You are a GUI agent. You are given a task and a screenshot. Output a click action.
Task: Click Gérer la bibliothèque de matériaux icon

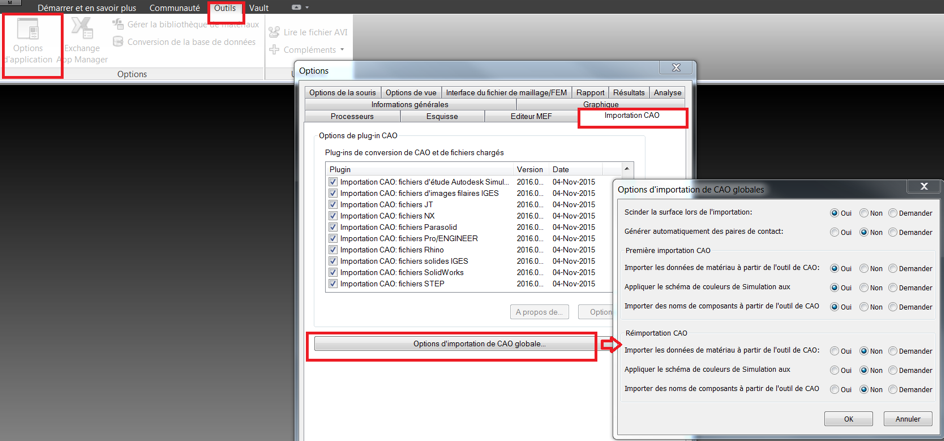[118, 24]
